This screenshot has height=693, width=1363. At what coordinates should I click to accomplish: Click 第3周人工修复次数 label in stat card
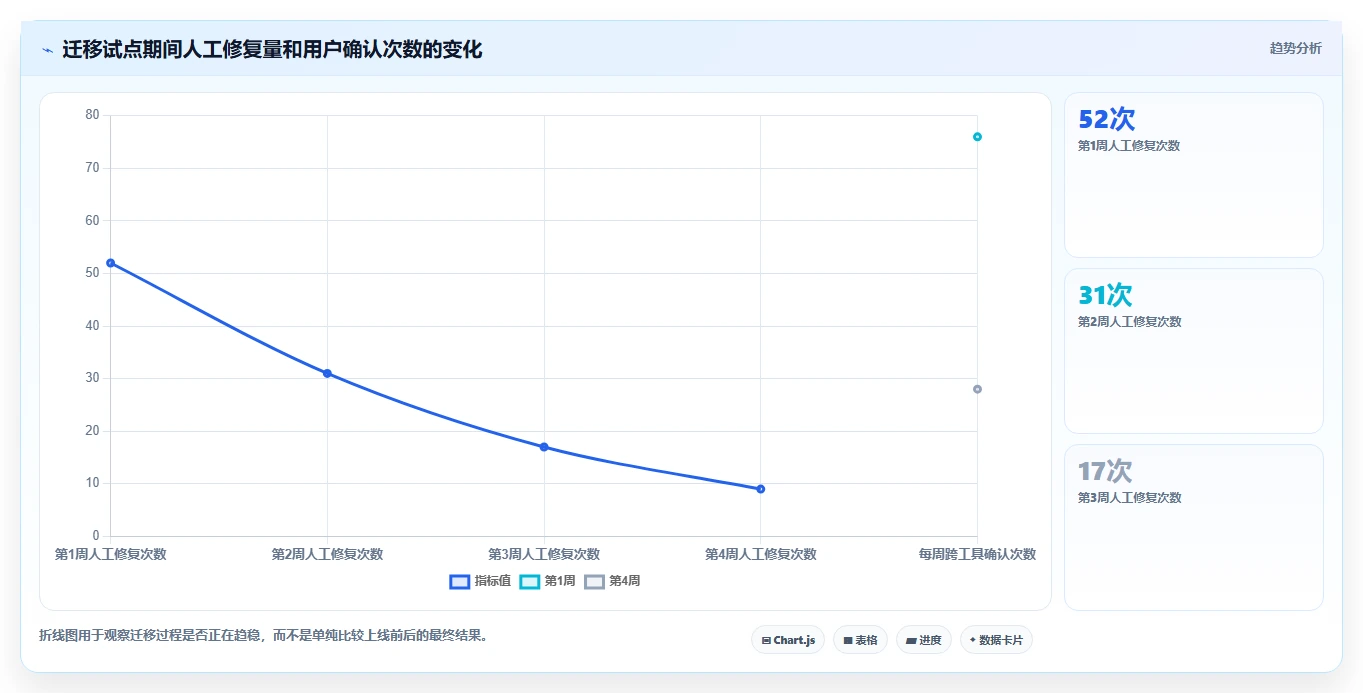click(1129, 498)
